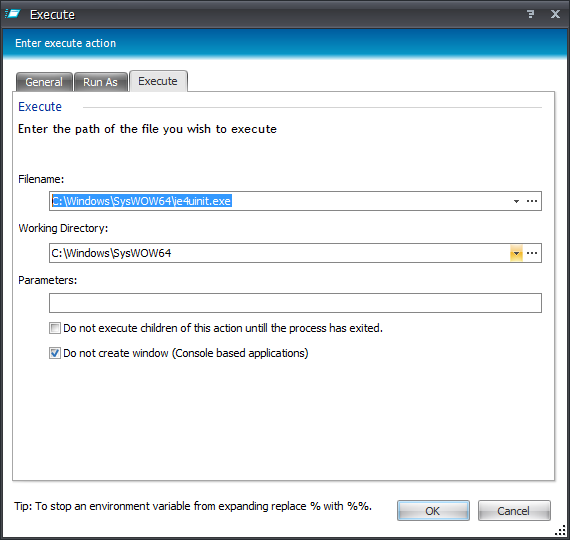The height and width of the screenshot is (540, 570).
Task: Click the Enter execute action header banner
Action: (285, 43)
